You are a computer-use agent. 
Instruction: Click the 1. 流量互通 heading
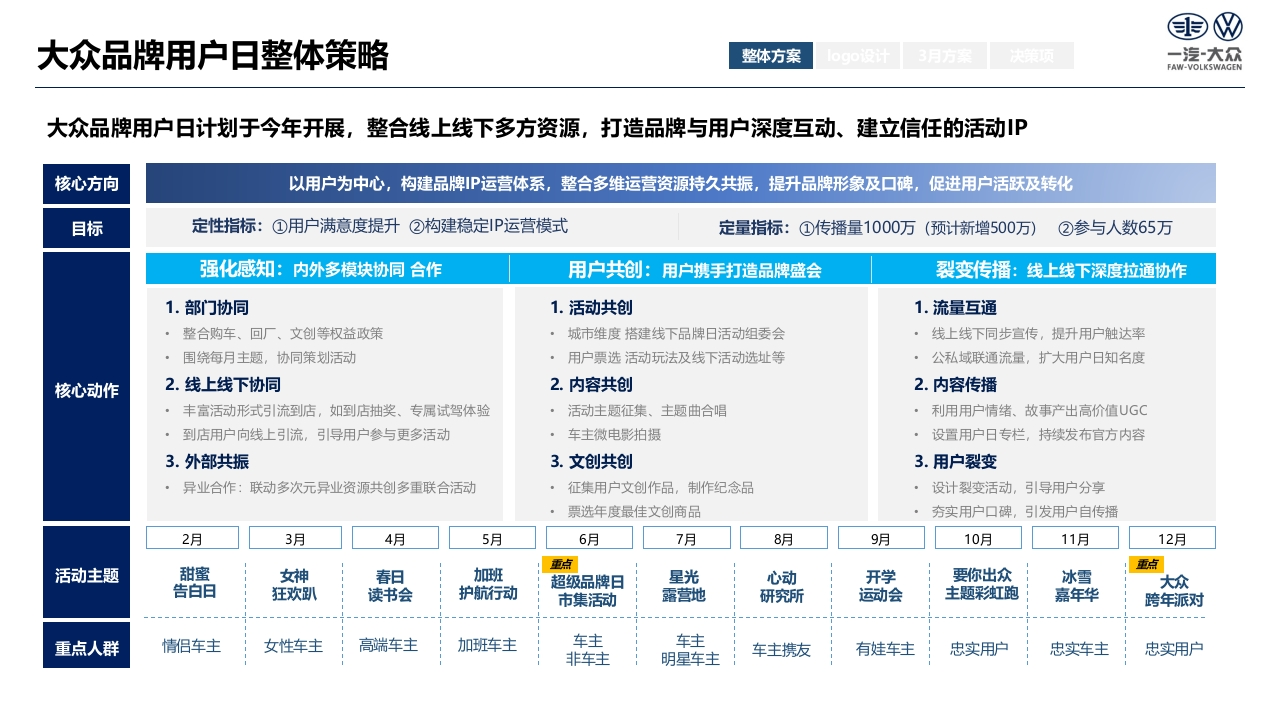(x=955, y=308)
